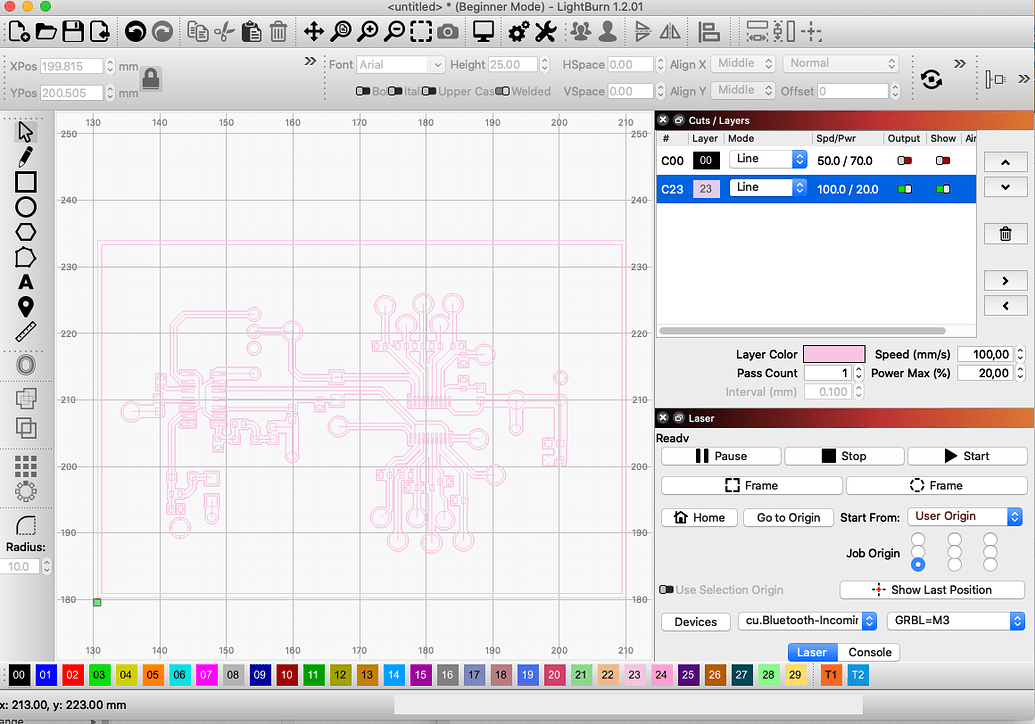The width and height of the screenshot is (1035, 724).
Task: Click the Home button in the Laser panel
Action: [699, 517]
